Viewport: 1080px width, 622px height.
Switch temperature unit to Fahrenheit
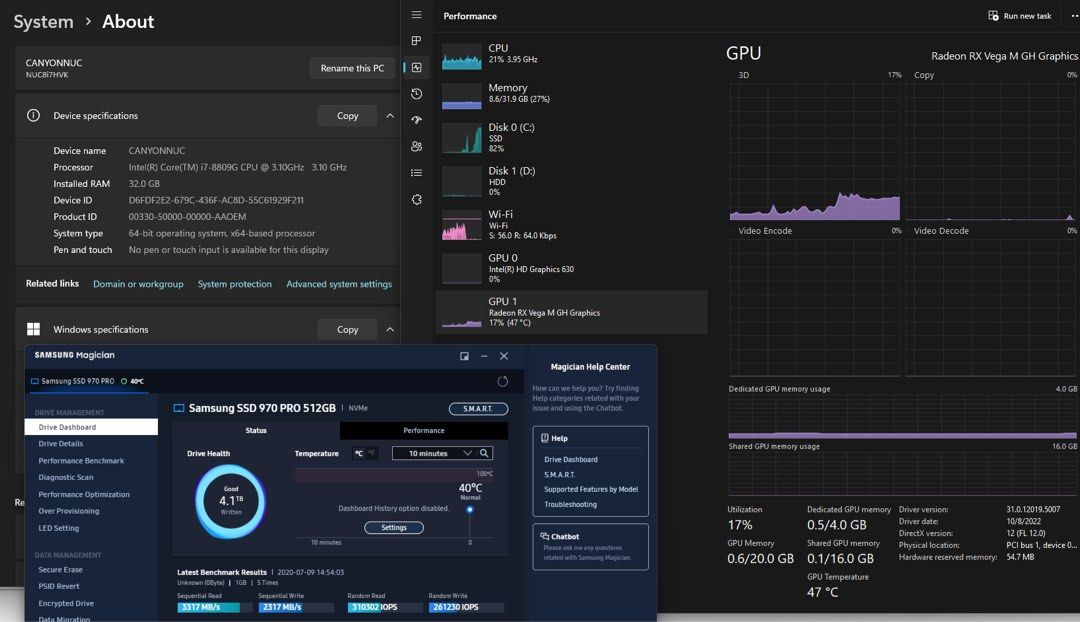[x=372, y=453]
